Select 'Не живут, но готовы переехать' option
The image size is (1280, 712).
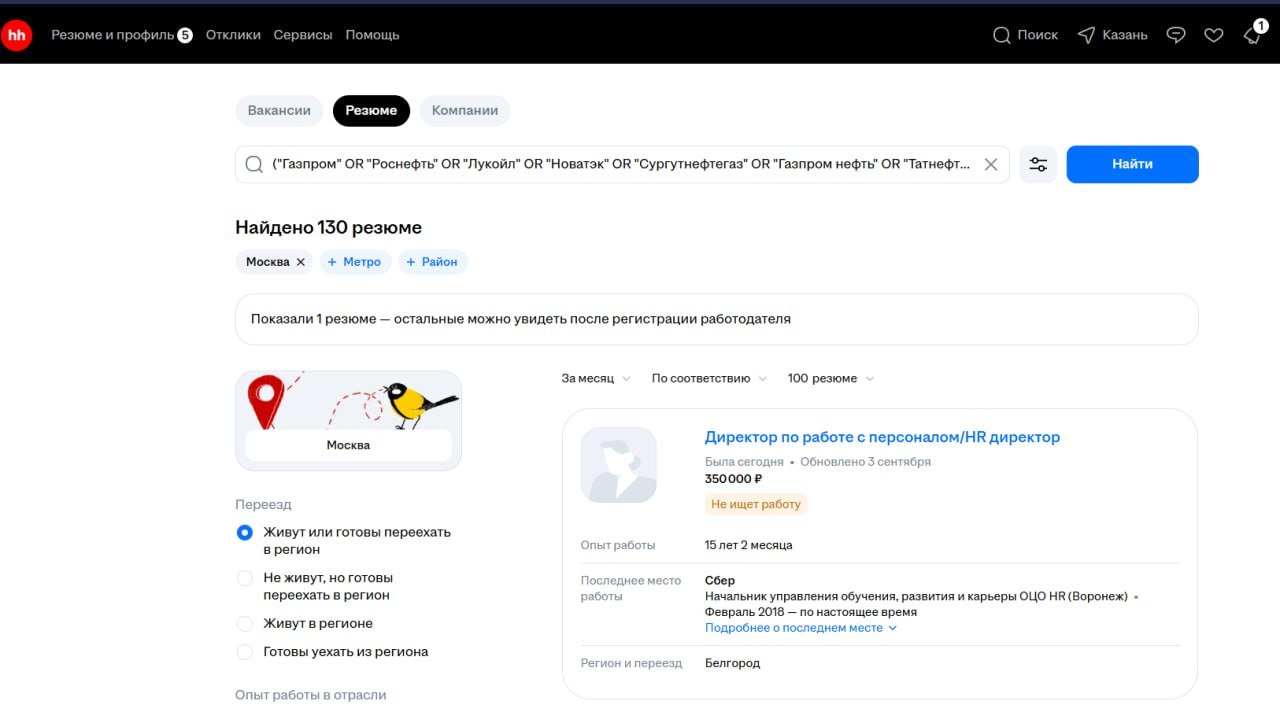[x=245, y=578]
